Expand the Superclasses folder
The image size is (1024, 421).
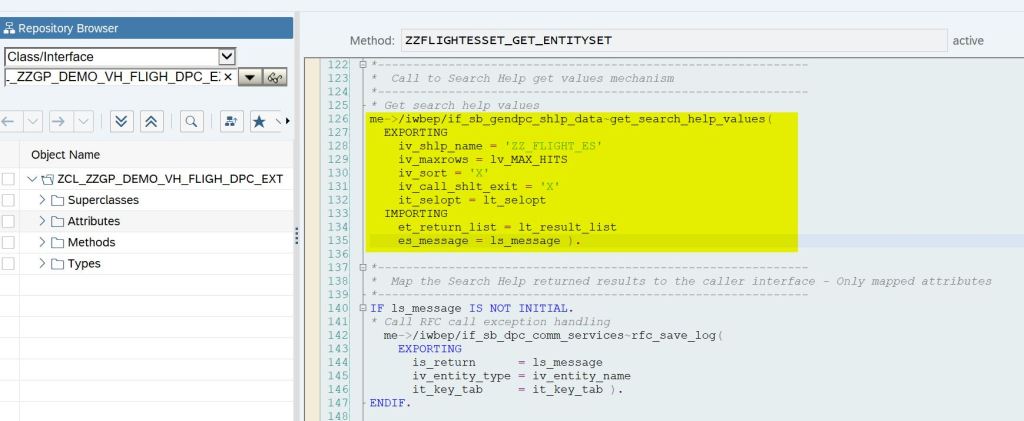[x=42, y=200]
